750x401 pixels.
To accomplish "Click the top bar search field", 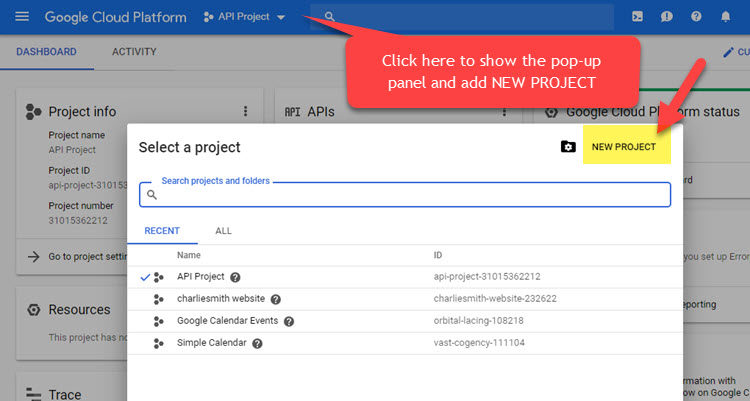I will 462,17.
